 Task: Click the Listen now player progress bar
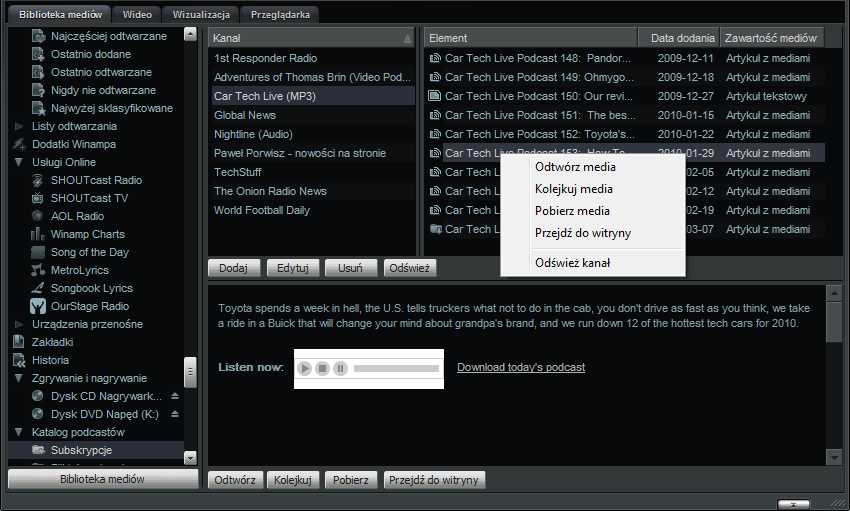[396, 368]
